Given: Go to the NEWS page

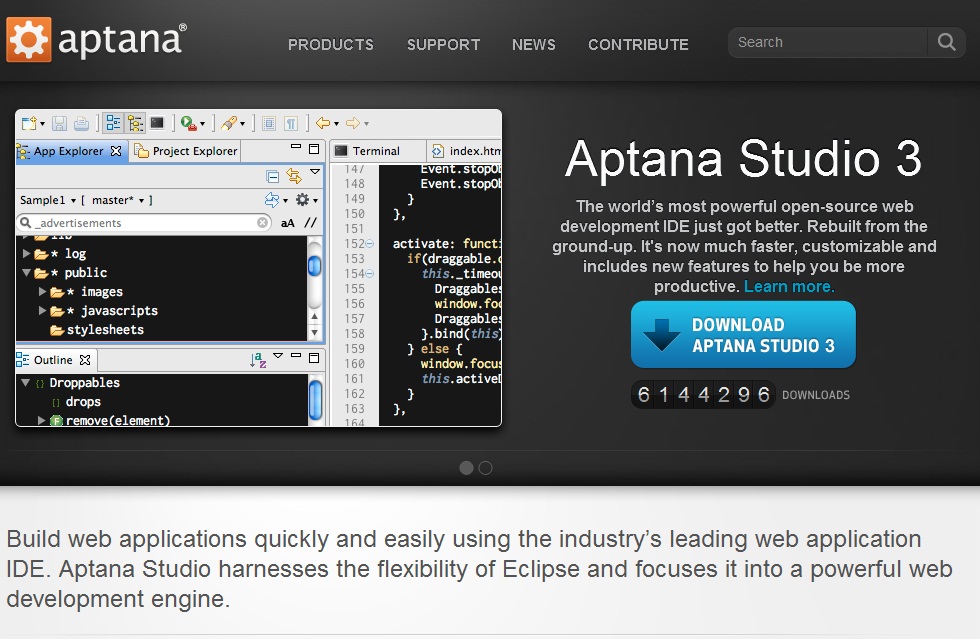Looking at the screenshot, I should click(534, 45).
